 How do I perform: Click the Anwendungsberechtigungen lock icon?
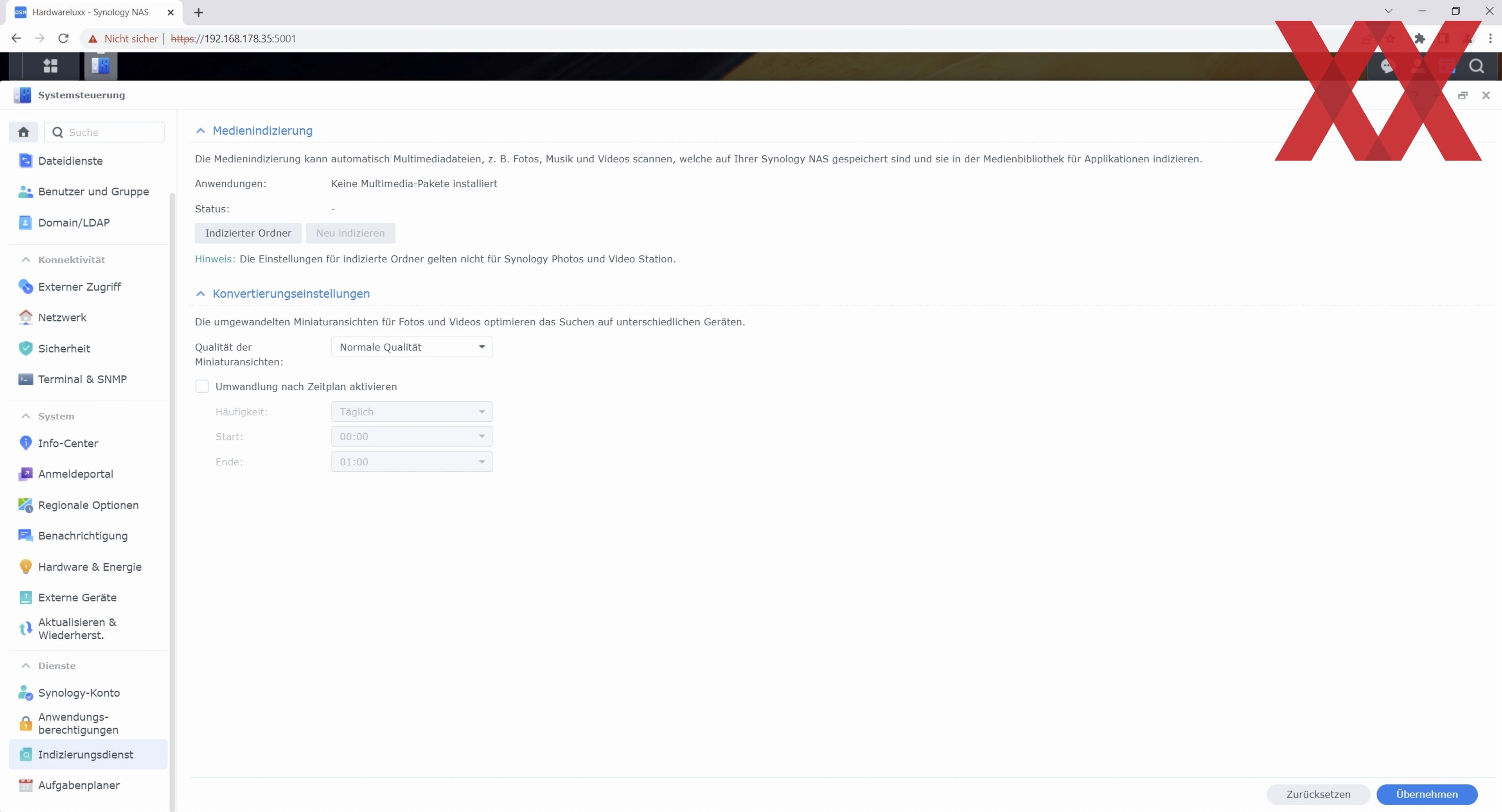pos(26,723)
